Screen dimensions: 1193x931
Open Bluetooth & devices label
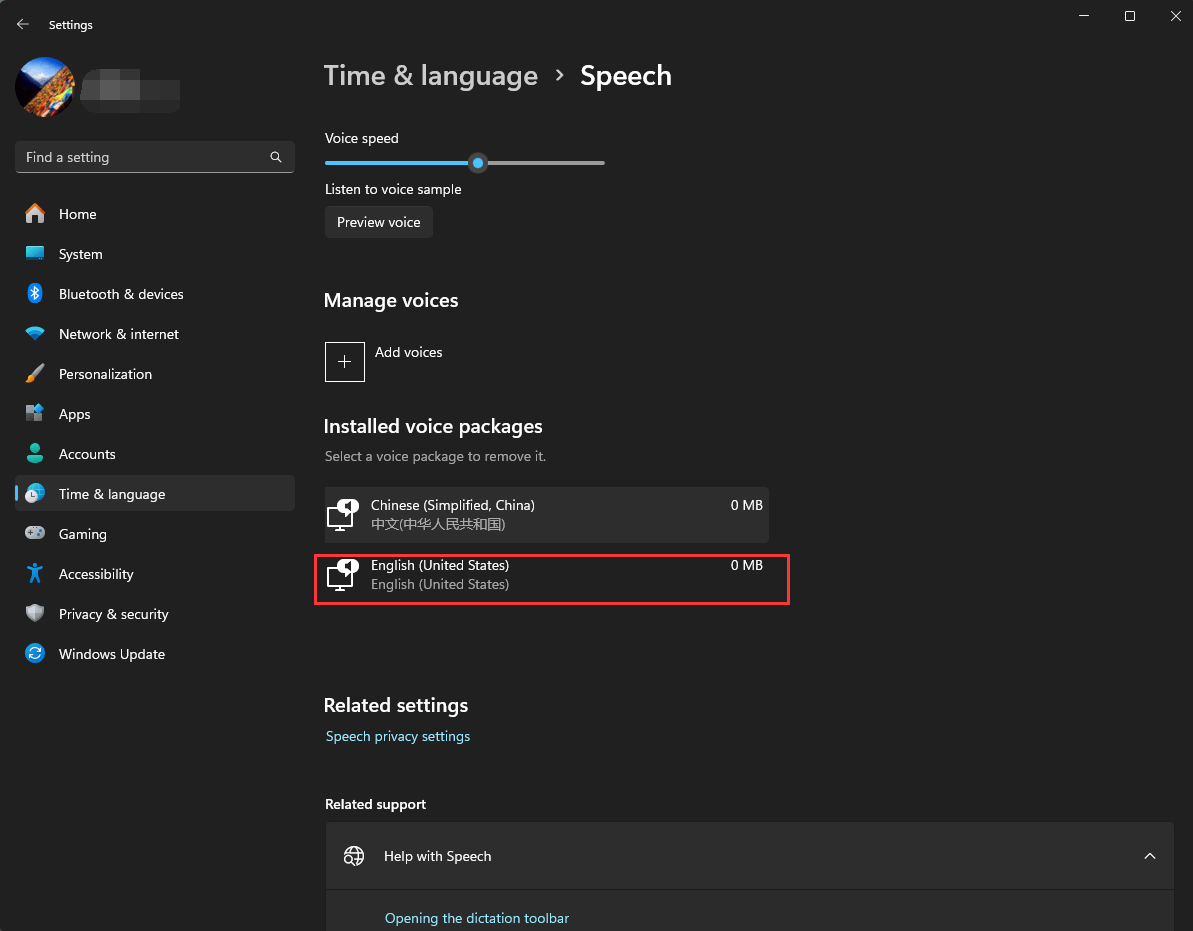click(x=121, y=294)
